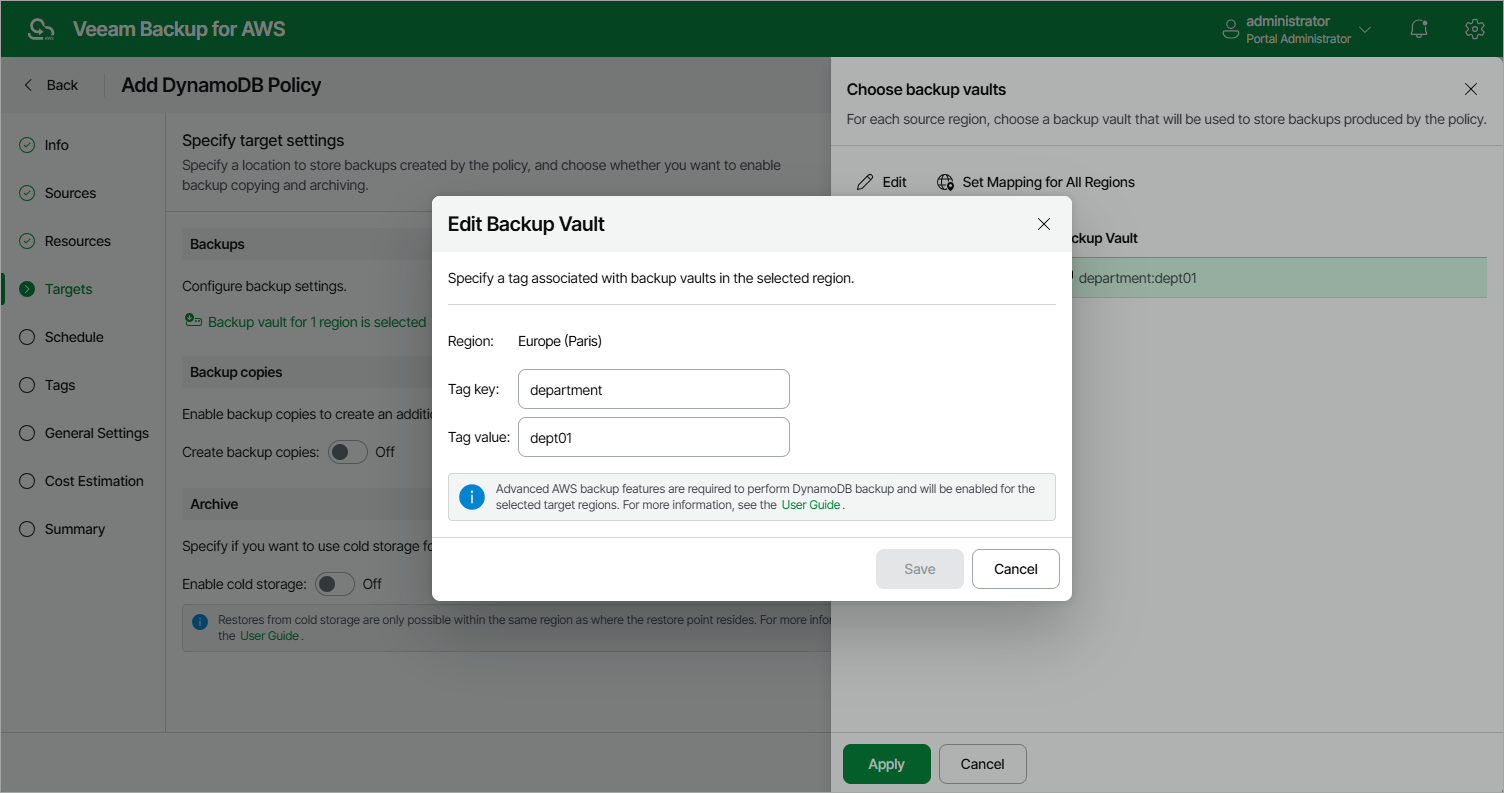
Task: Click the Targets step arrow icon
Action: point(27,289)
